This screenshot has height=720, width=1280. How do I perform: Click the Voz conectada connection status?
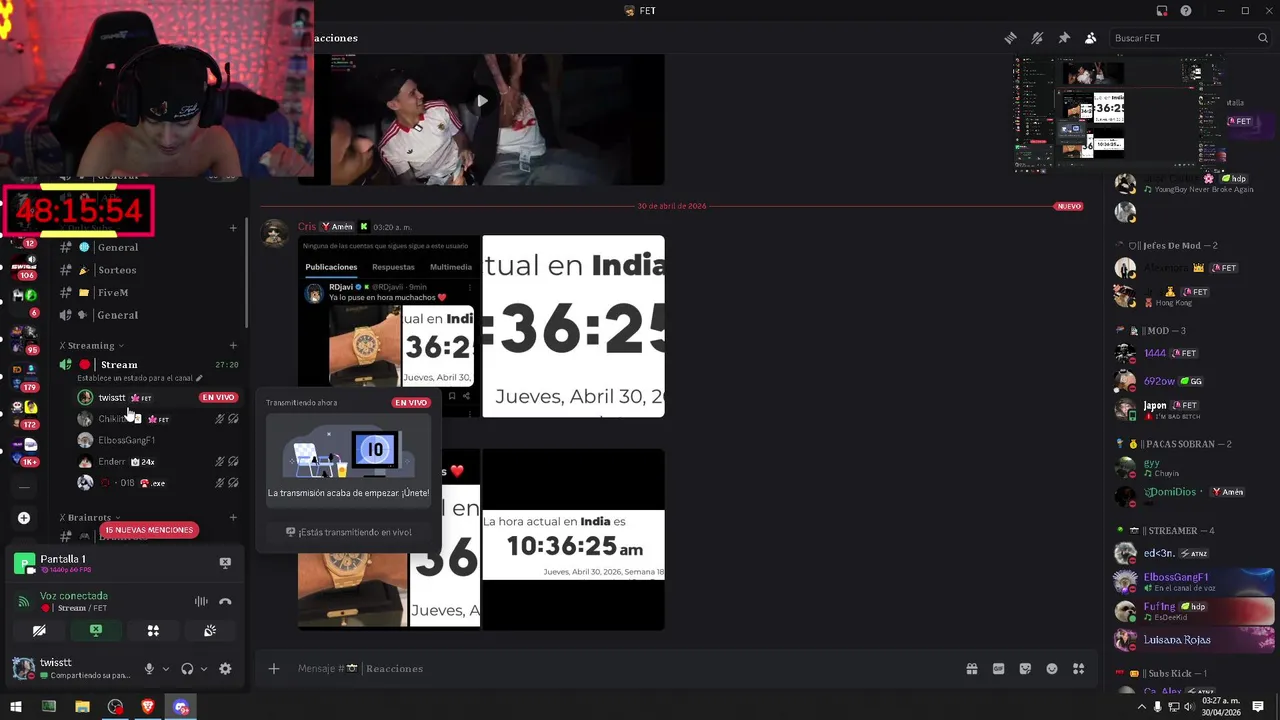[x=74, y=596]
